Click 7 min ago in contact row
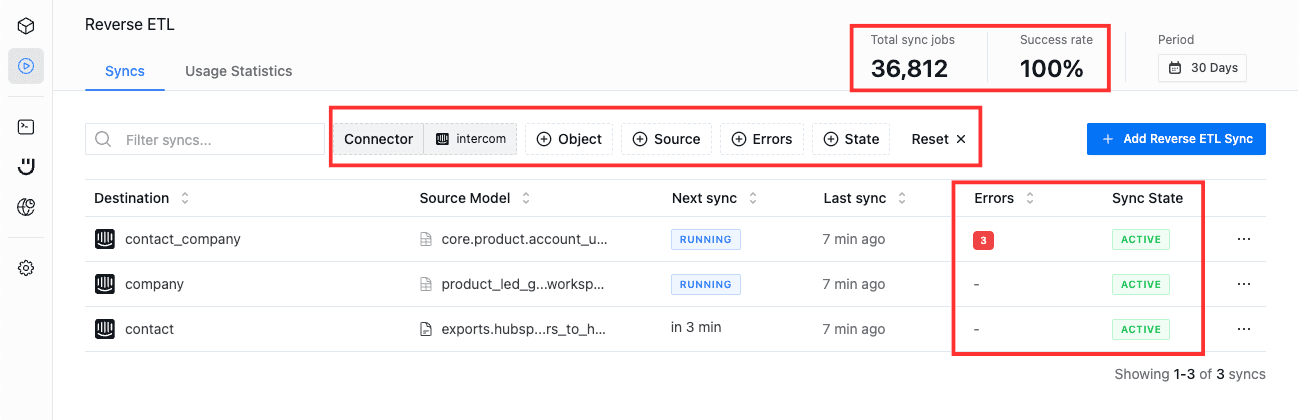This screenshot has width=1298, height=420. (853, 329)
